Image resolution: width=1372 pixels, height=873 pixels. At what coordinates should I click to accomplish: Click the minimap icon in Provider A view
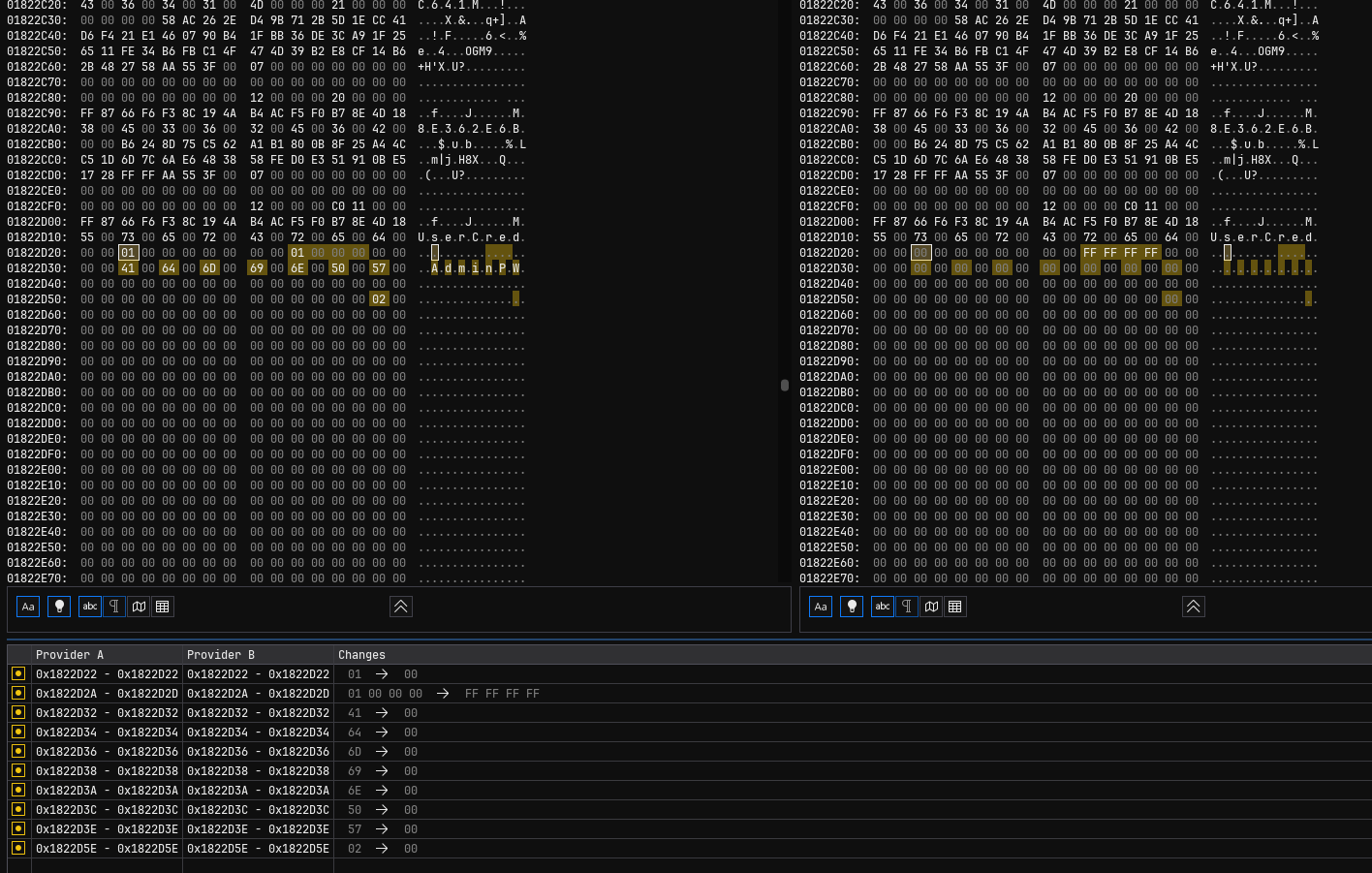pos(139,607)
